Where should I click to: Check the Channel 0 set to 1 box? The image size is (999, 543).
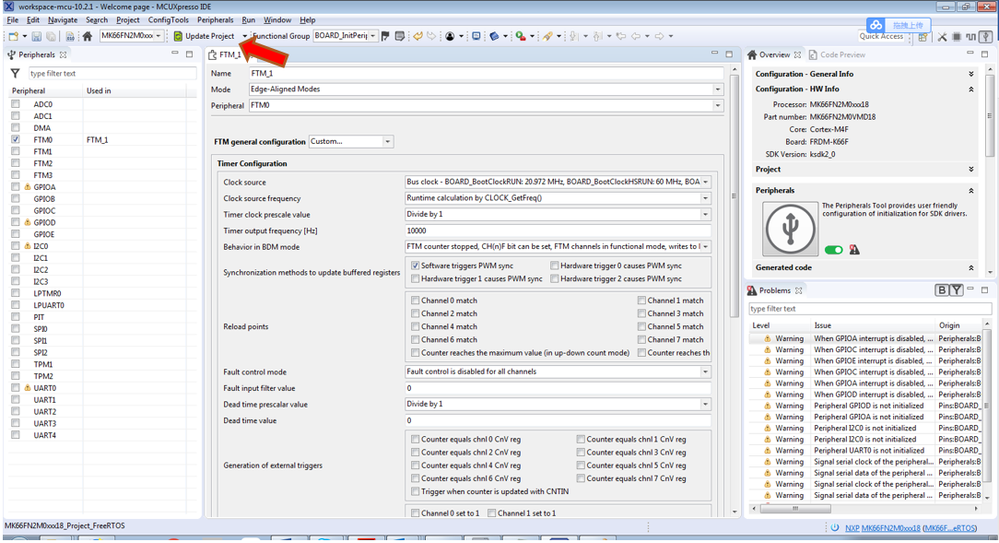click(x=415, y=513)
